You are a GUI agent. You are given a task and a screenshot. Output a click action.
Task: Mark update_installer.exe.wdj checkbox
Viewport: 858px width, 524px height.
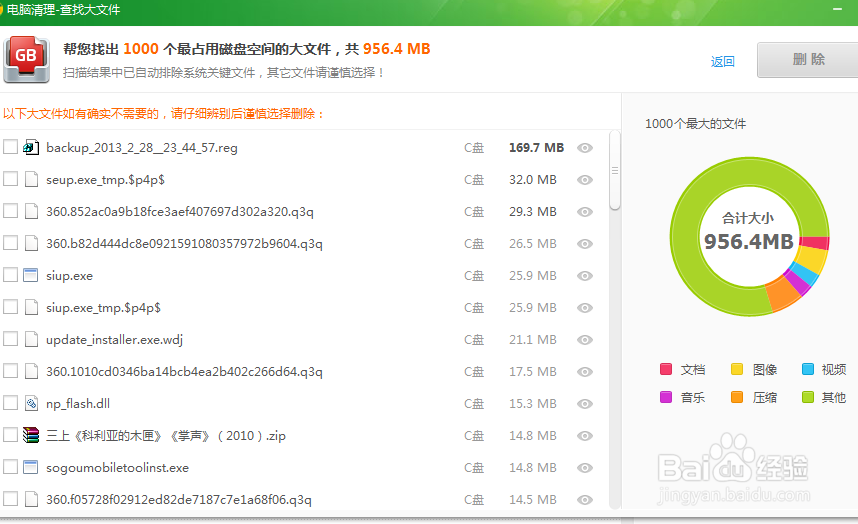pos(10,339)
